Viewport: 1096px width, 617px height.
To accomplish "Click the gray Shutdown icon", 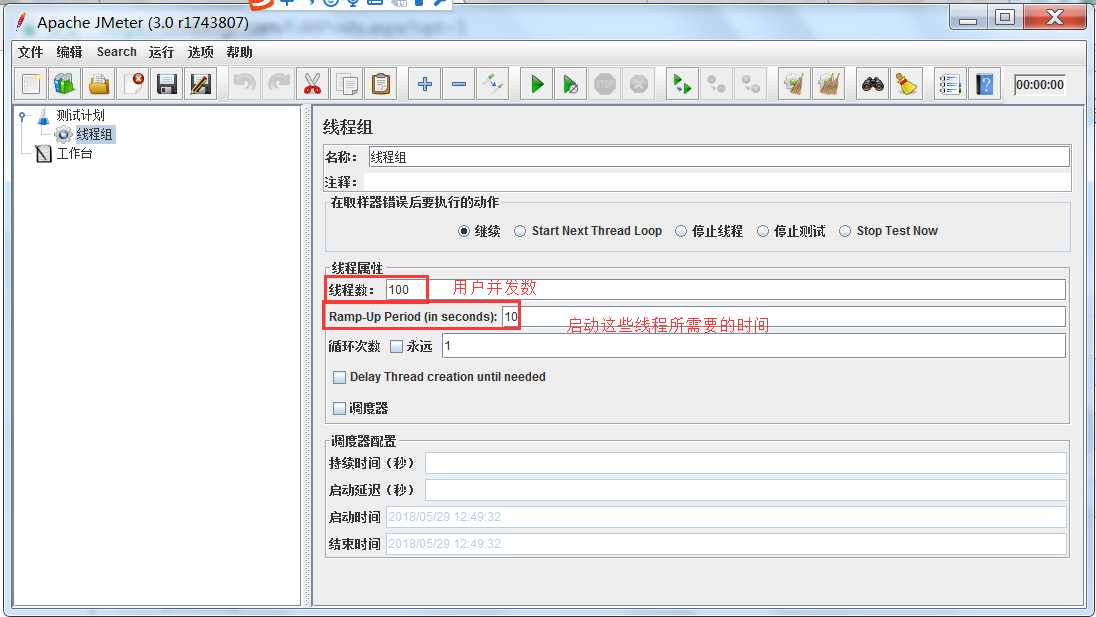I will point(639,85).
